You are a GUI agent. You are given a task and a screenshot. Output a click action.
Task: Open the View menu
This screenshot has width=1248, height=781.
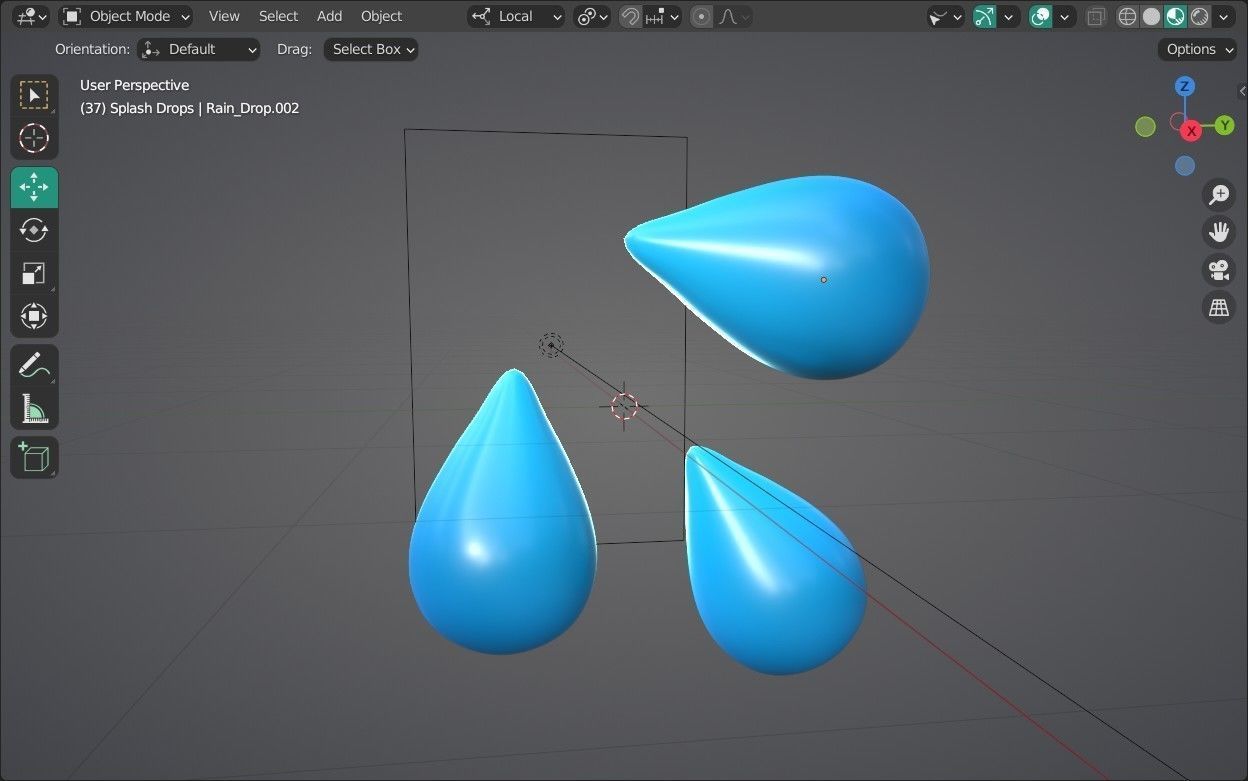tap(224, 16)
